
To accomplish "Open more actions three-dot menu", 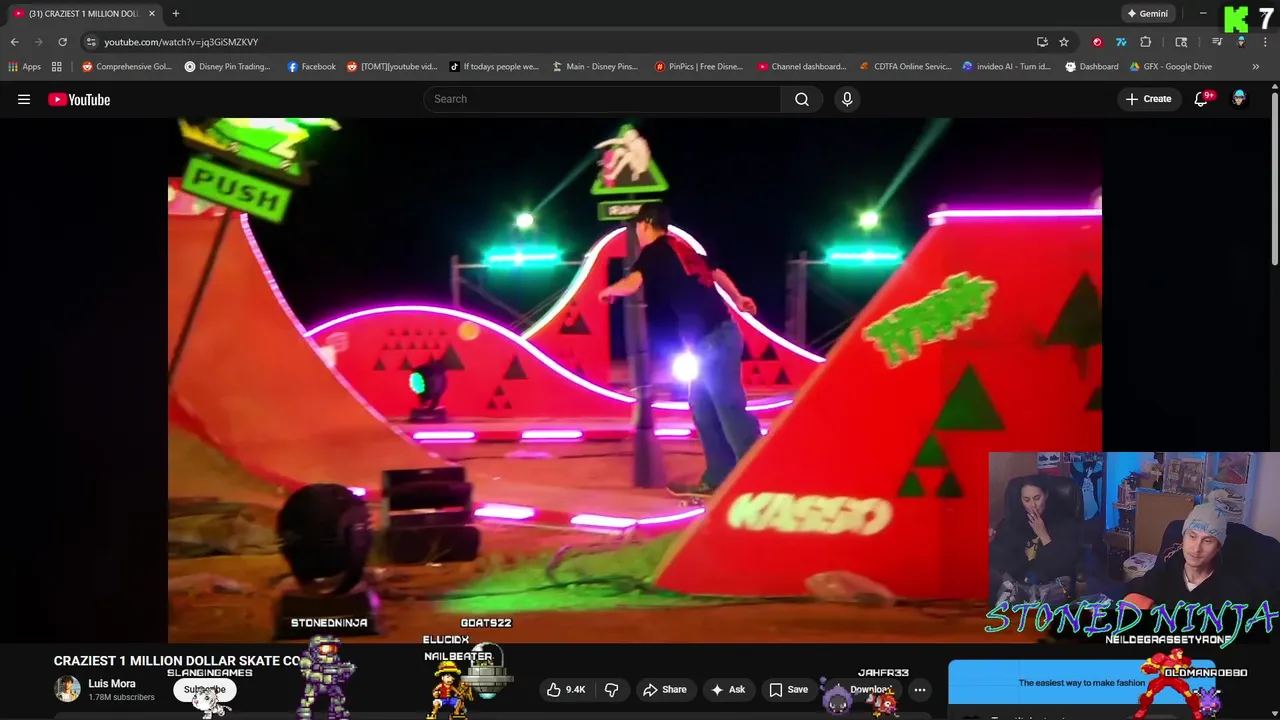I will pos(920,689).
